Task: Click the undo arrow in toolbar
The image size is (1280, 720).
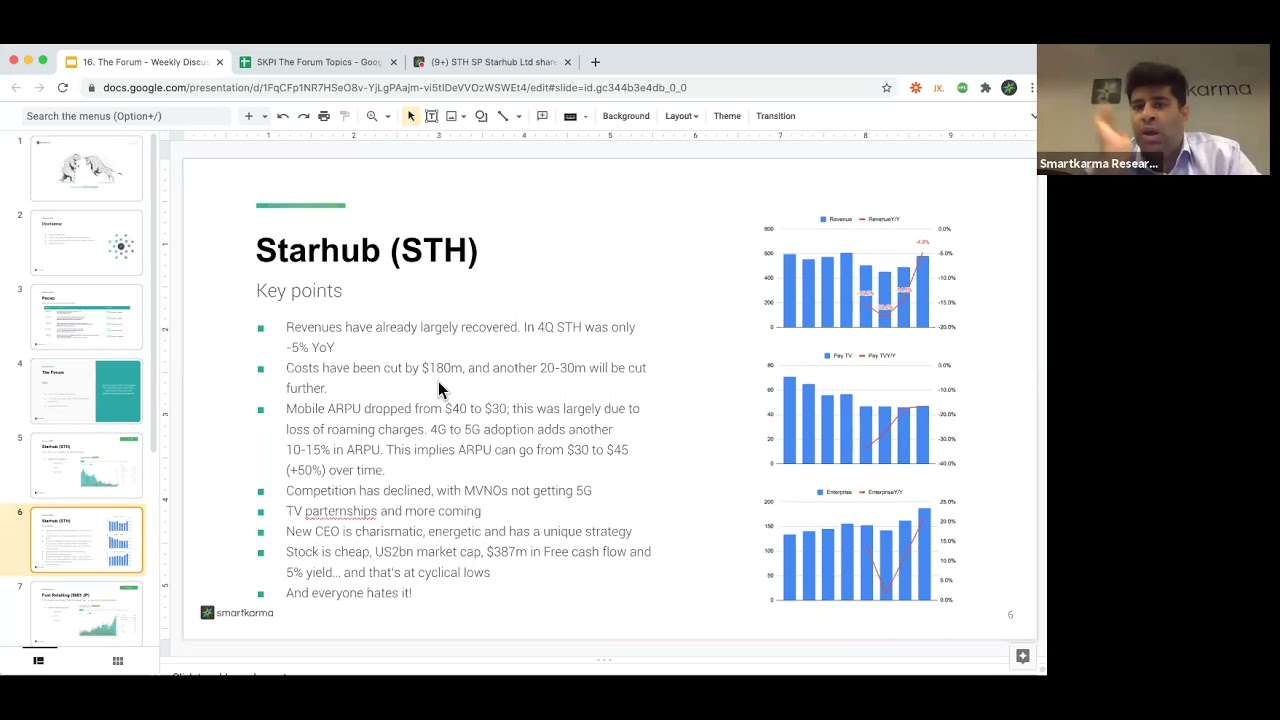Action: [x=283, y=116]
